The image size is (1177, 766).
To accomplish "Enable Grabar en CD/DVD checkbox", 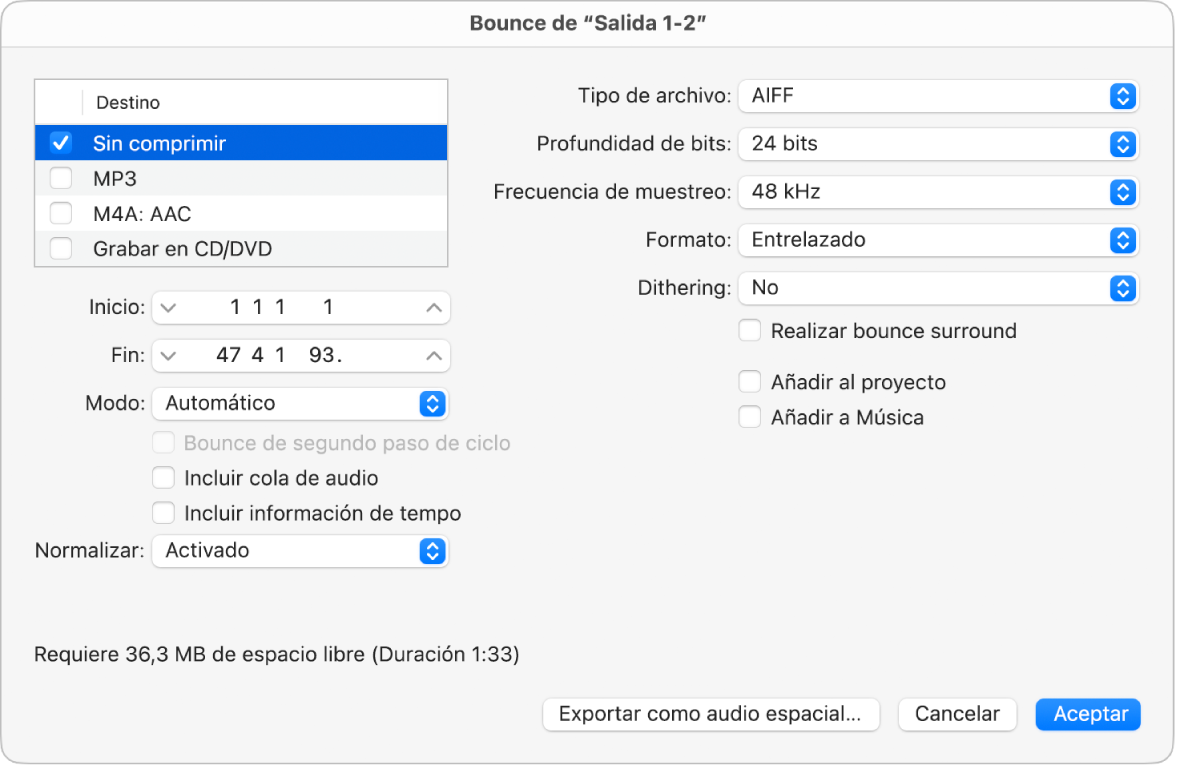I will 61,249.
